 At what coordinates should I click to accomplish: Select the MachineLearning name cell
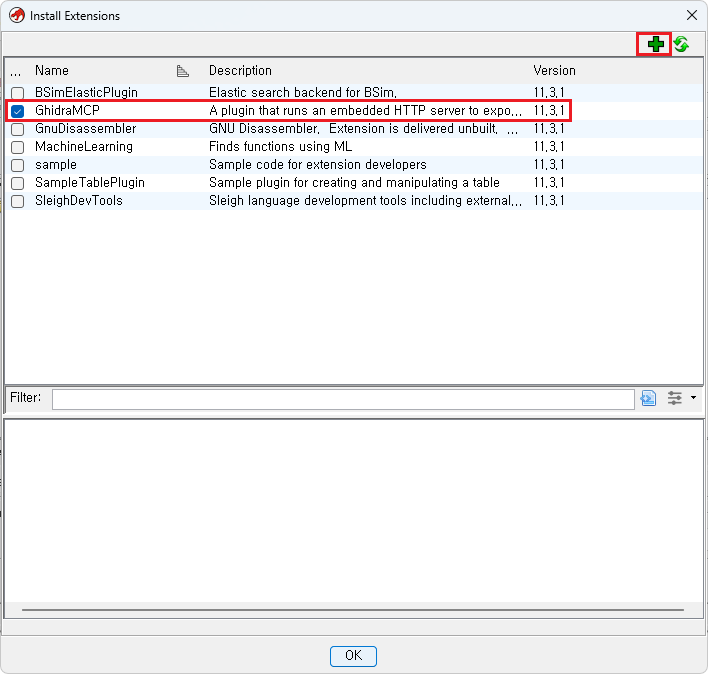coord(84,146)
